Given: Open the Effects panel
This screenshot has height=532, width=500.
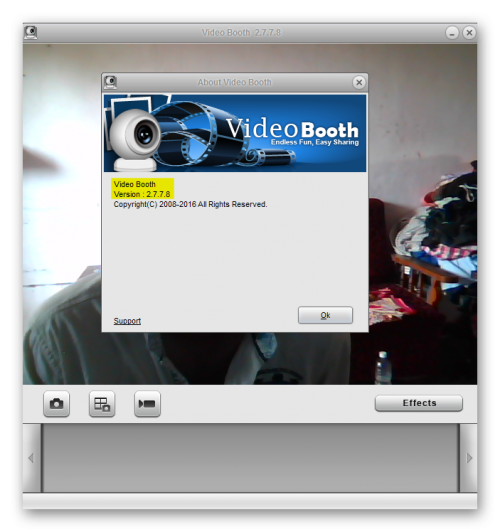Looking at the screenshot, I should point(419,403).
